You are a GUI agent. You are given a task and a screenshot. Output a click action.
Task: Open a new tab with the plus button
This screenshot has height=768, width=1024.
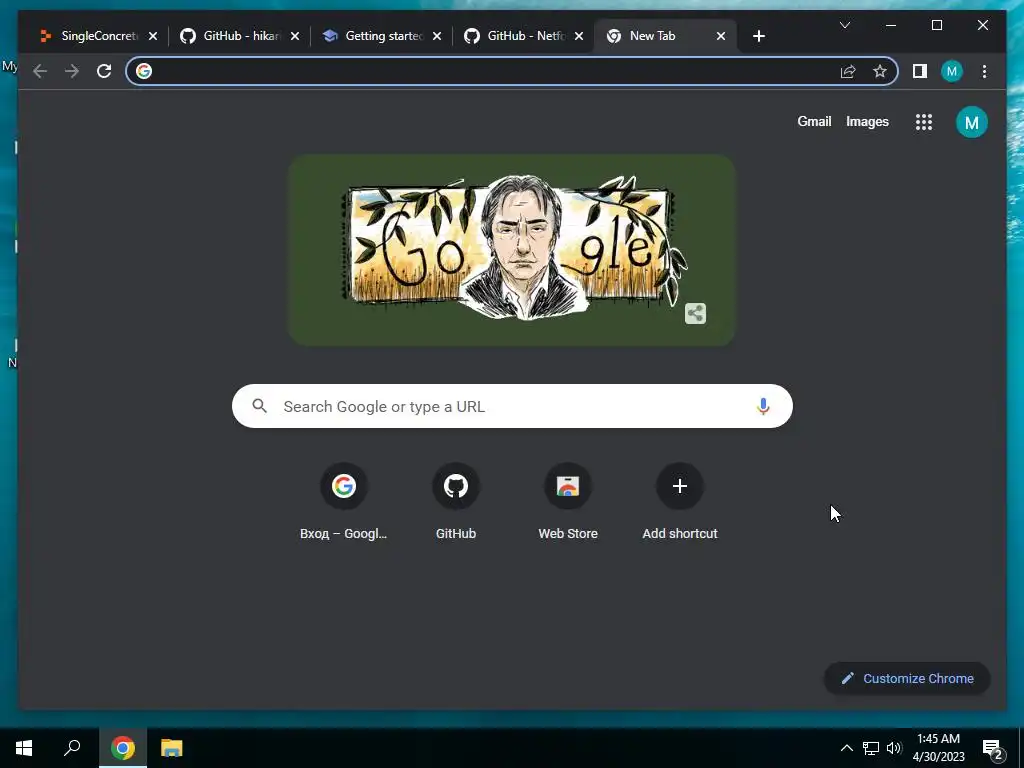[758, 36]
